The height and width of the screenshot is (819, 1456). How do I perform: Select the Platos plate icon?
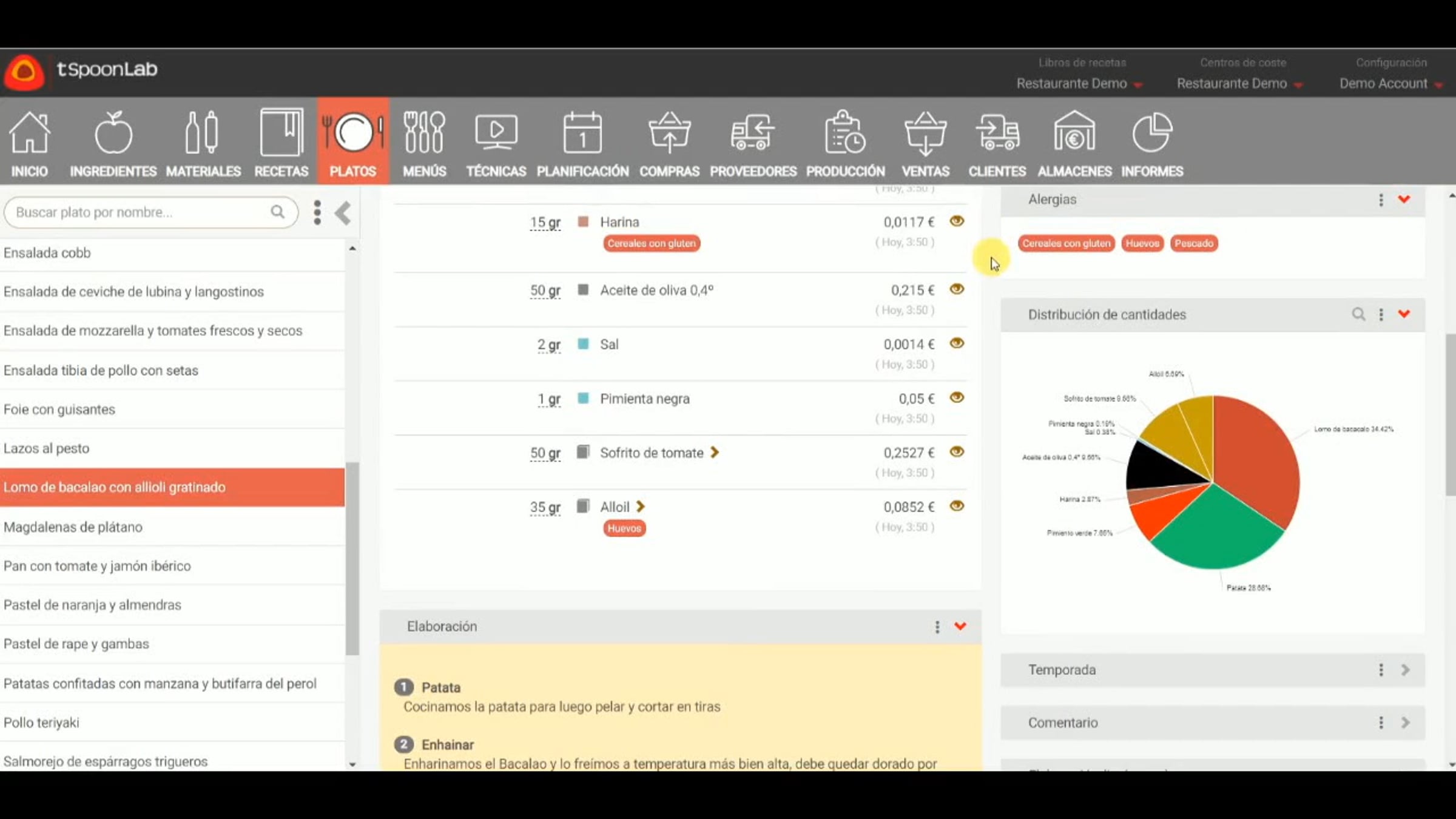(x=353, y=132)
